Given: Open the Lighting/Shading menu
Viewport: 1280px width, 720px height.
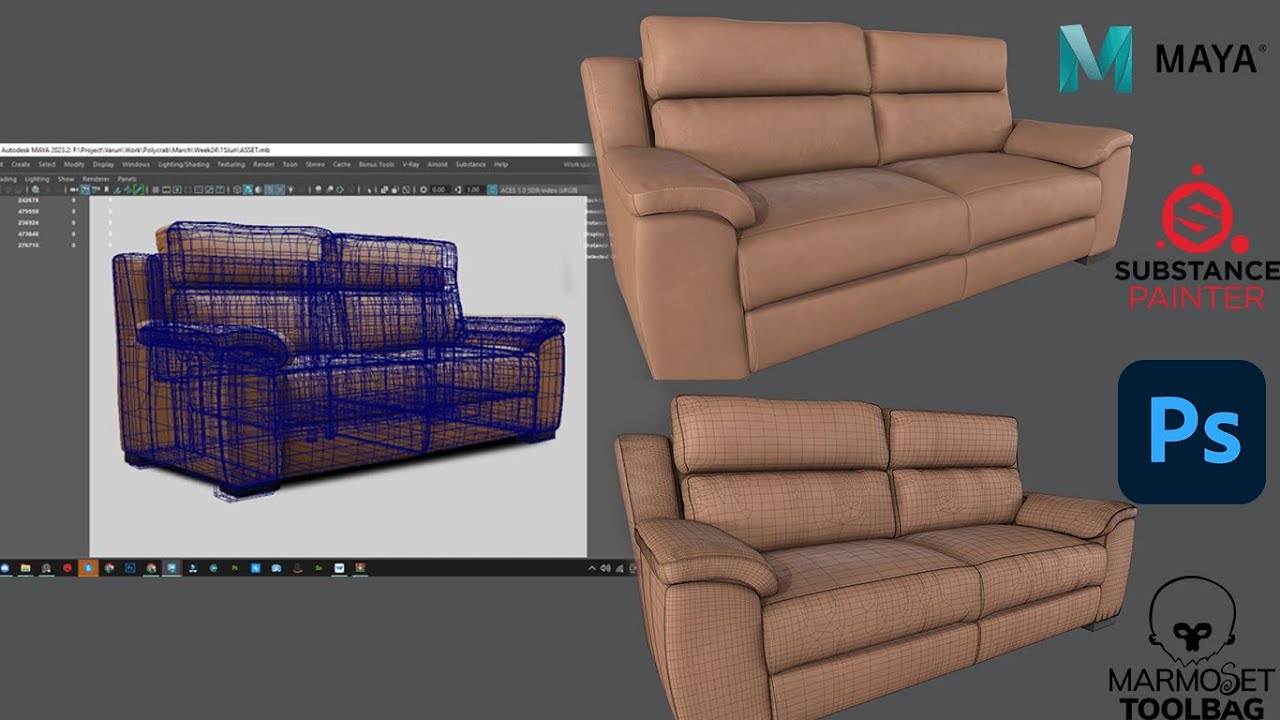Looking at the screenshot, I should (x=184, y=164).
